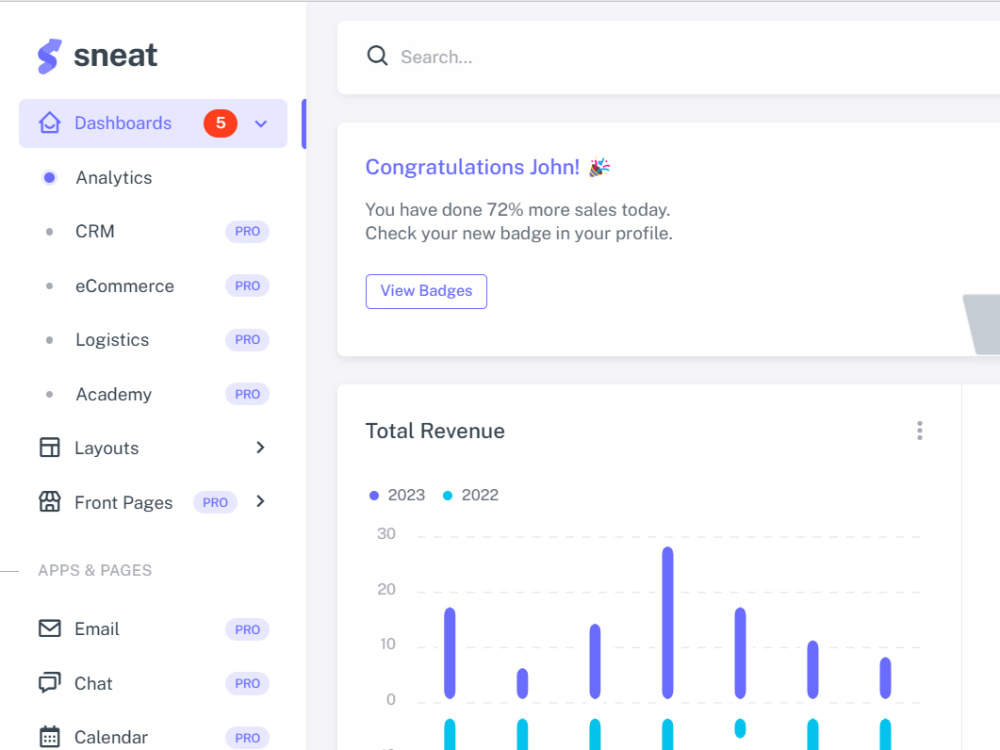Click the party popper emoji
The image size is (1000, 750).
[599, 167]
